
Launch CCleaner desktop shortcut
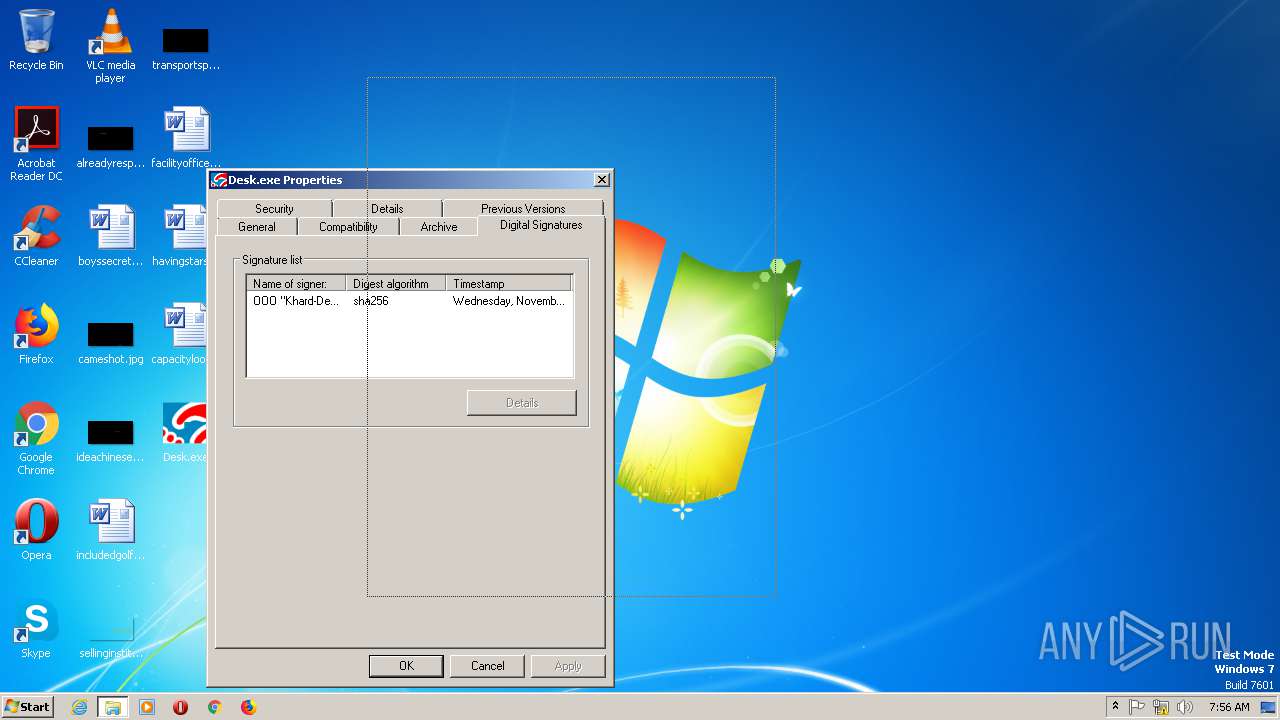coord(36,235)
